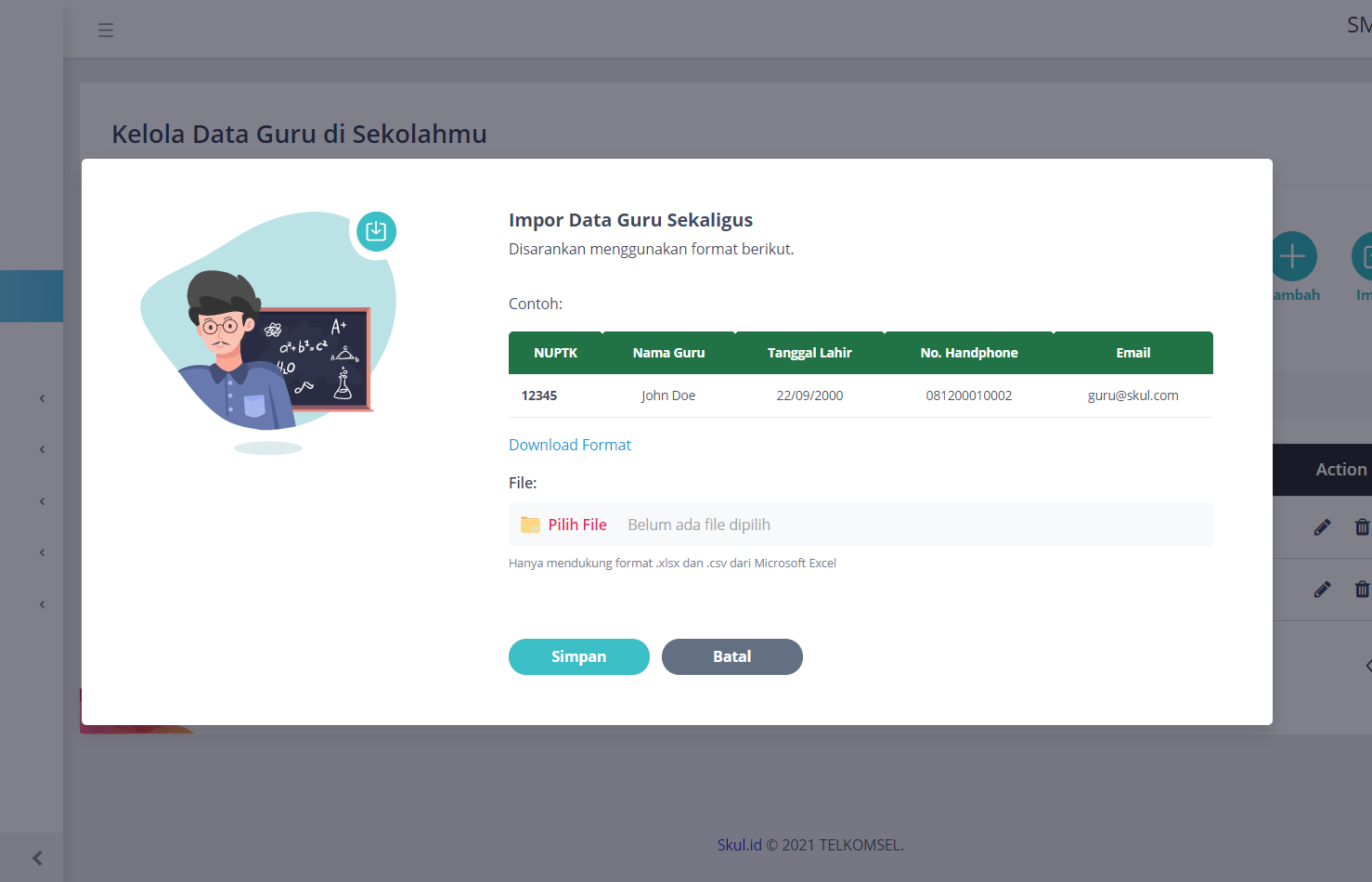The image size is (1372, 882).
Task: Click the yellow folder icon beside Pilih File
Action: click(x=530, y=525)
